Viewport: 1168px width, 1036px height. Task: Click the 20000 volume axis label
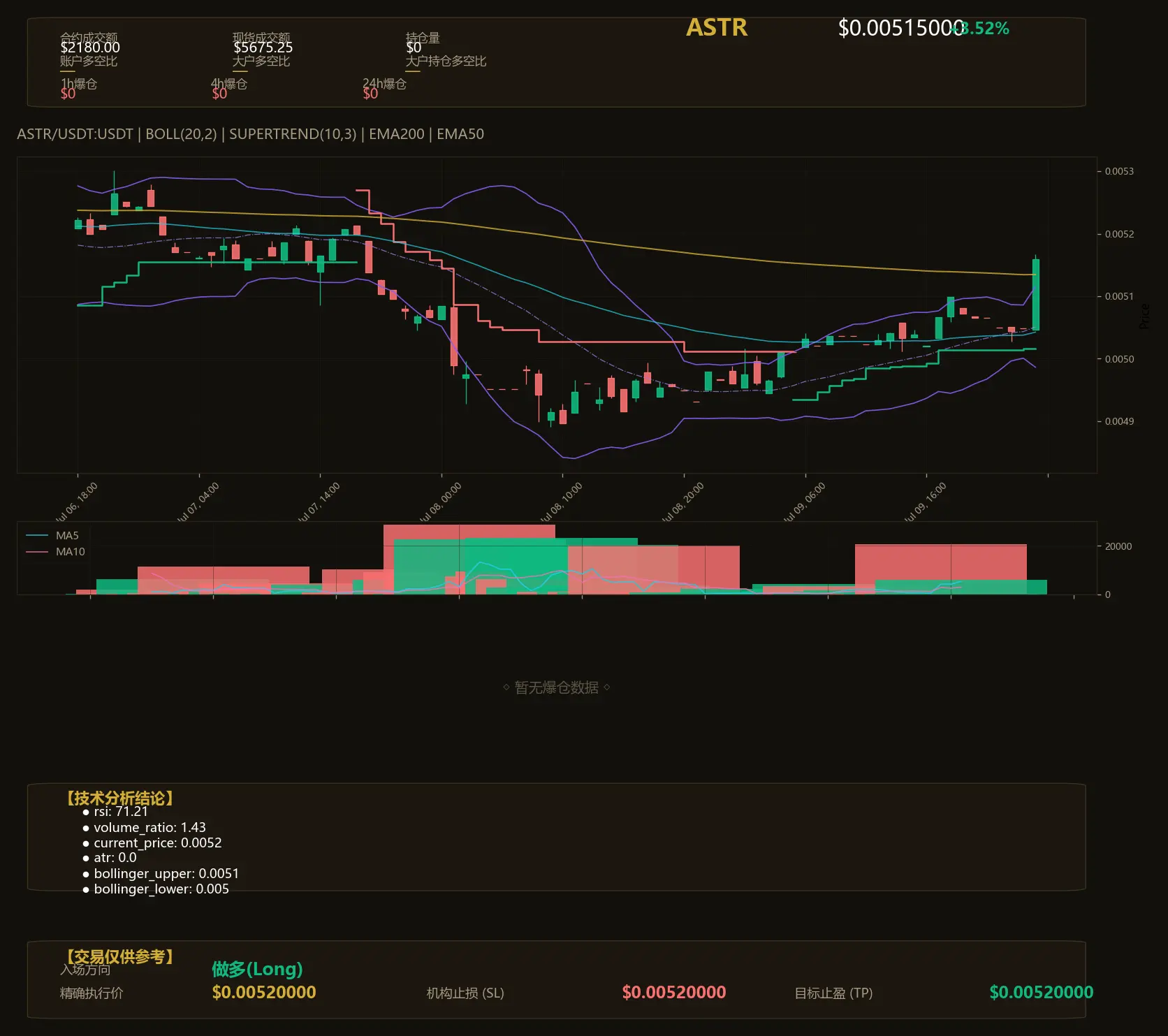pos(1118,546)
